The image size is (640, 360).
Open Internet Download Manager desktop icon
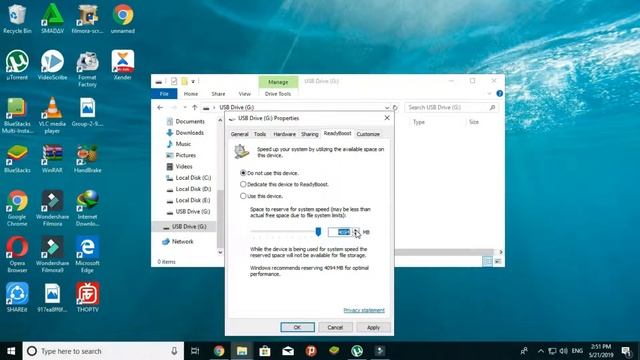pos(87,208)
